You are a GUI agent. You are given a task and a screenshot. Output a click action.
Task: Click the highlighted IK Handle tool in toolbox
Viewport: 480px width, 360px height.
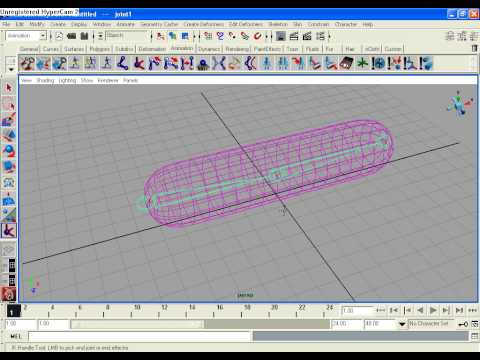[x=9, y=231]
